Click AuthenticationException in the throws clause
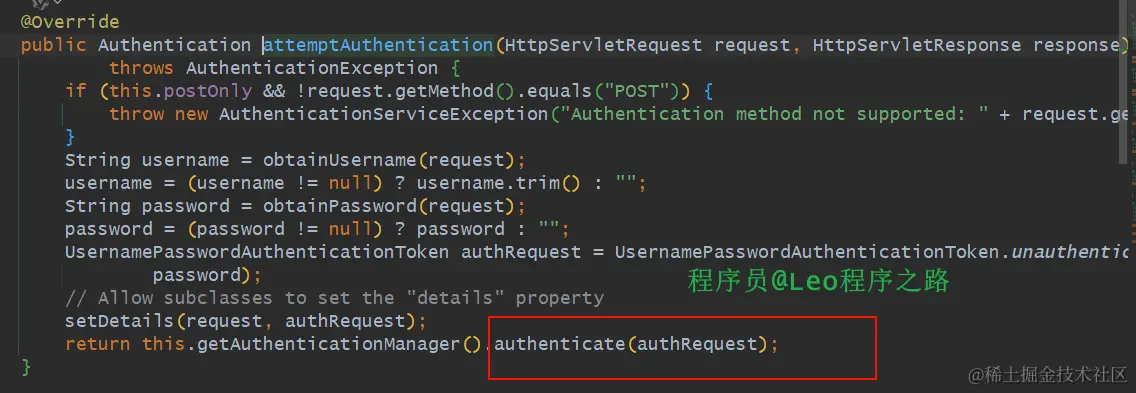Screen dimensions: 1136x393 pyautogui.click(x=312, y=69)
